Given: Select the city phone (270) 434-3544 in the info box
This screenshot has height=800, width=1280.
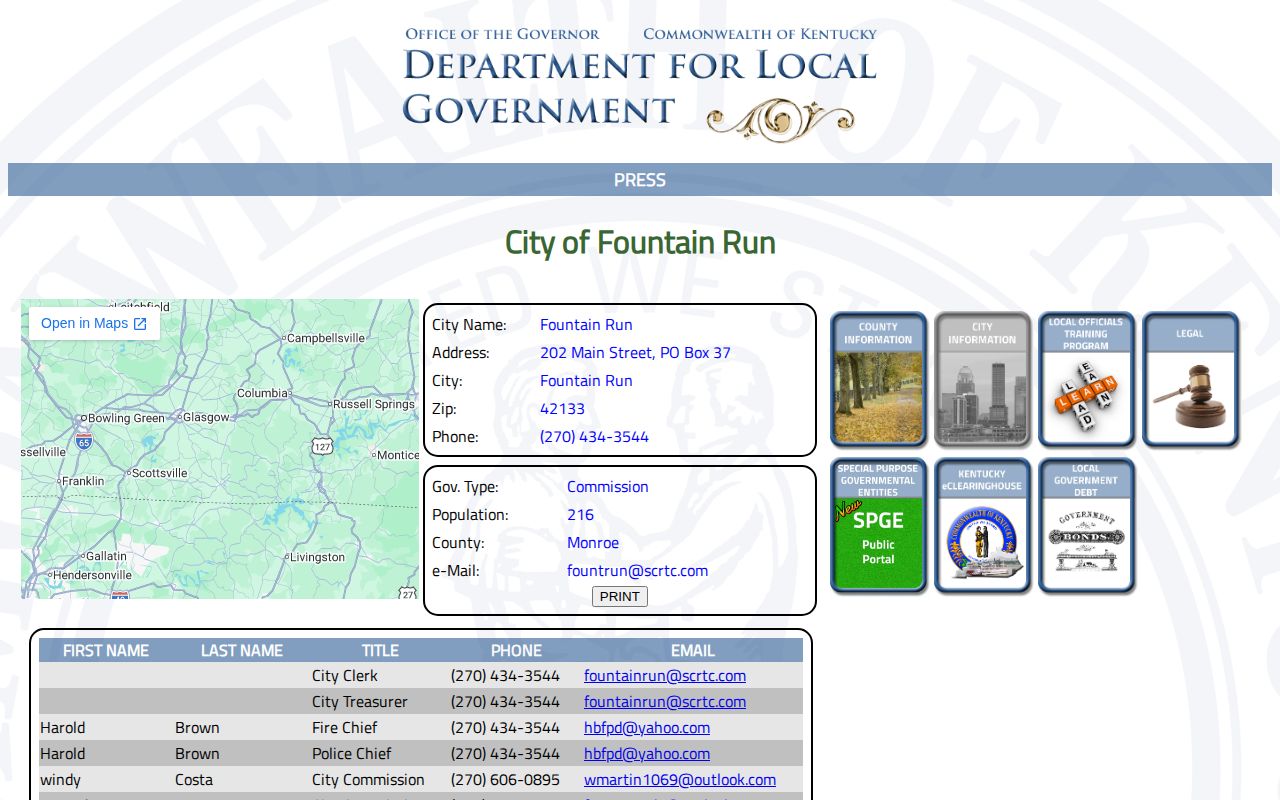Looking at the screenshot, I should pyautogui.click(x=594, y=437).
